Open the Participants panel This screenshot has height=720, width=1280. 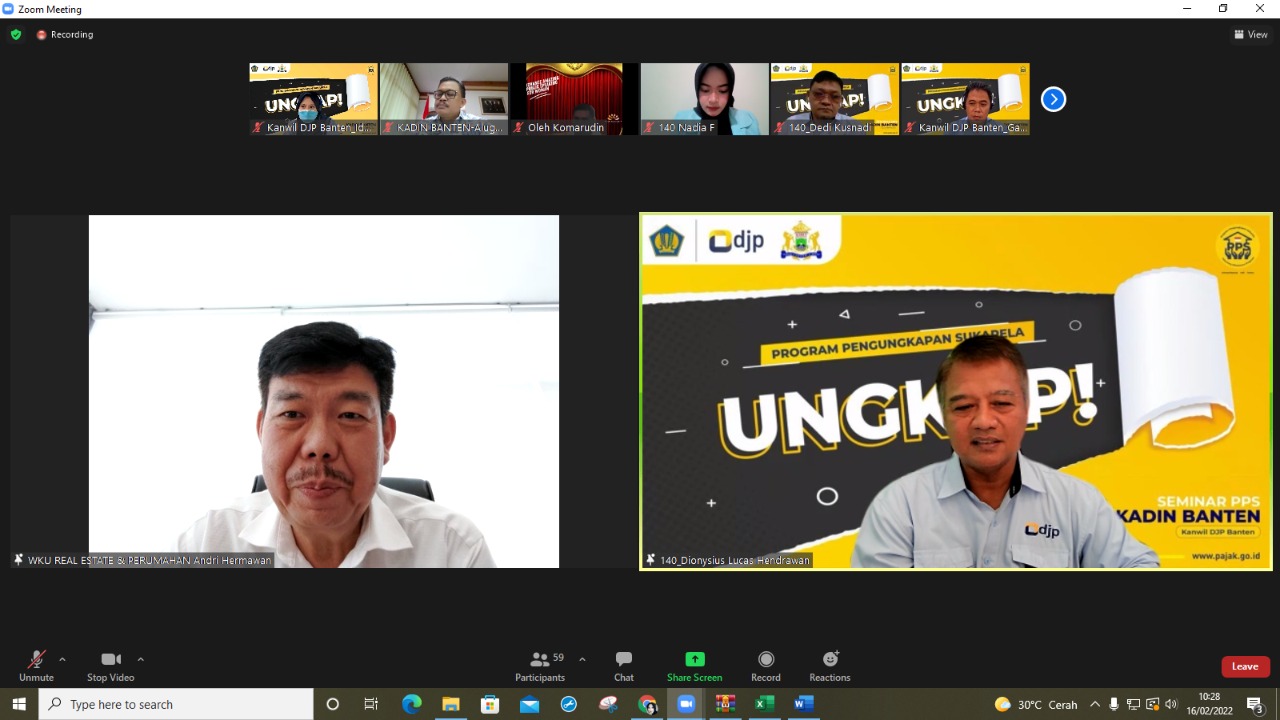(540, 665)
